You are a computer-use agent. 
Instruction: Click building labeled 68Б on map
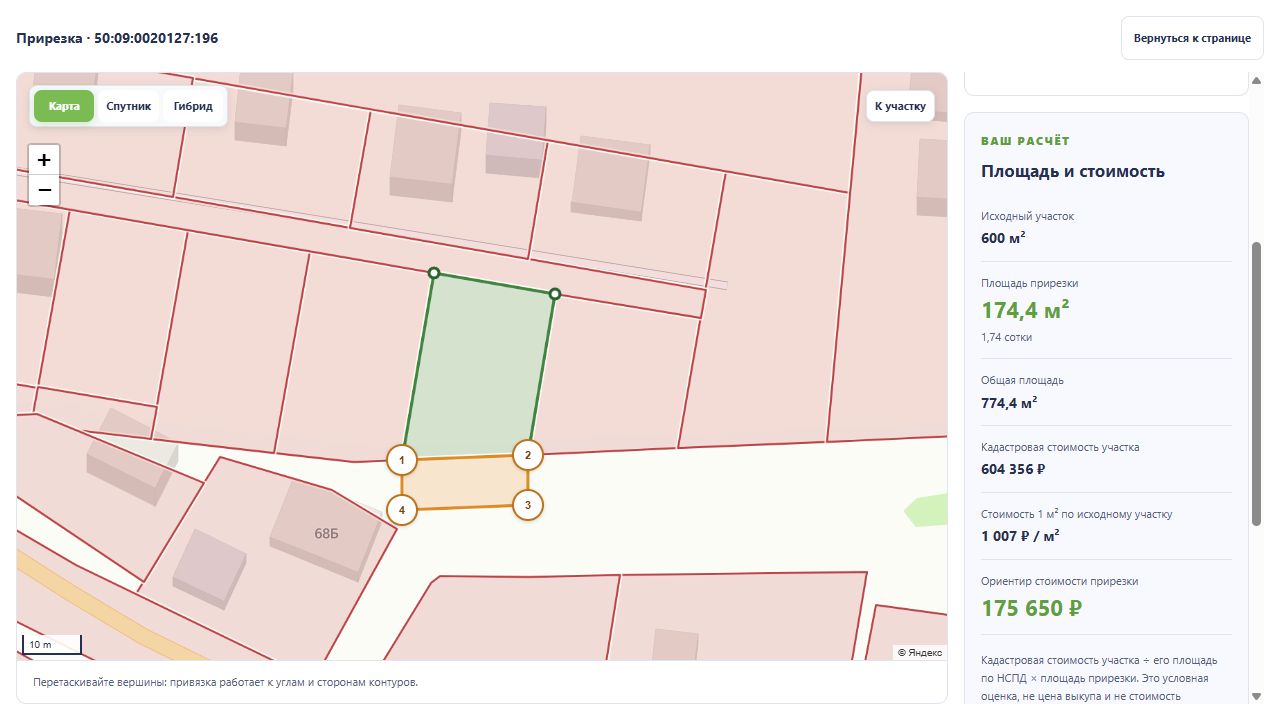click(x=326, y=533)
